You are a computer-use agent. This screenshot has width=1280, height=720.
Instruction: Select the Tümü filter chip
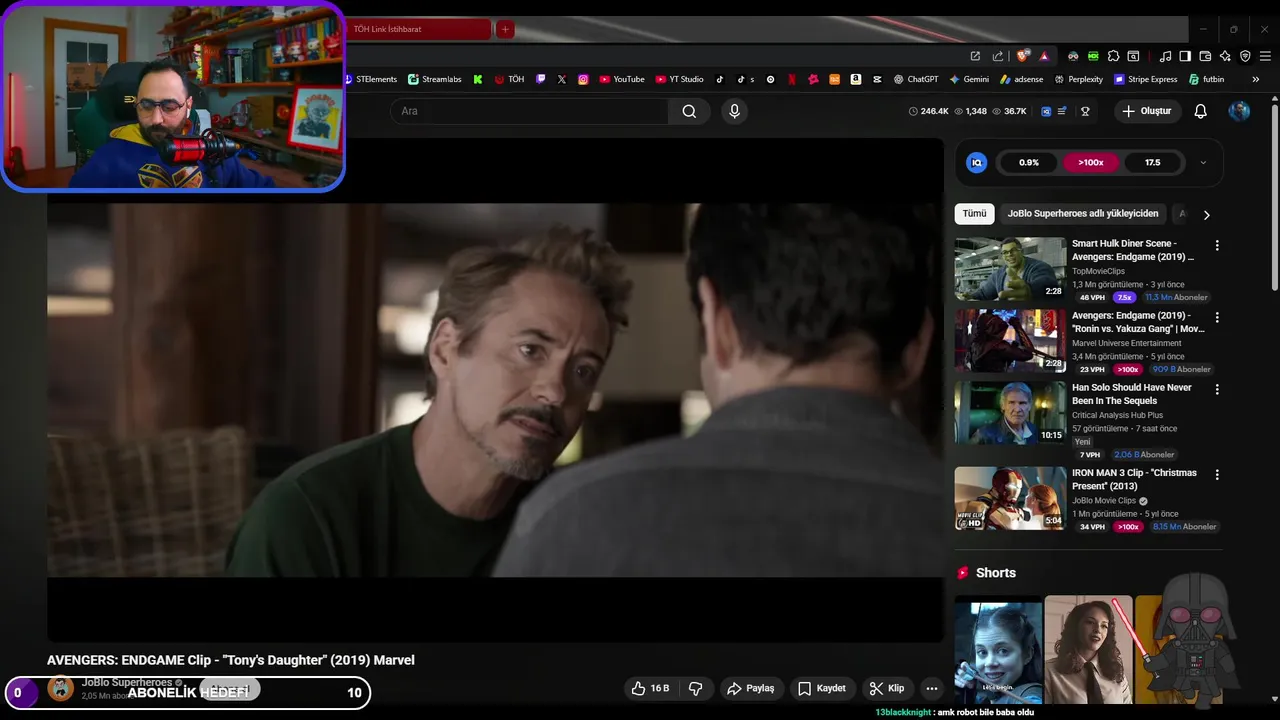point(974,214)
